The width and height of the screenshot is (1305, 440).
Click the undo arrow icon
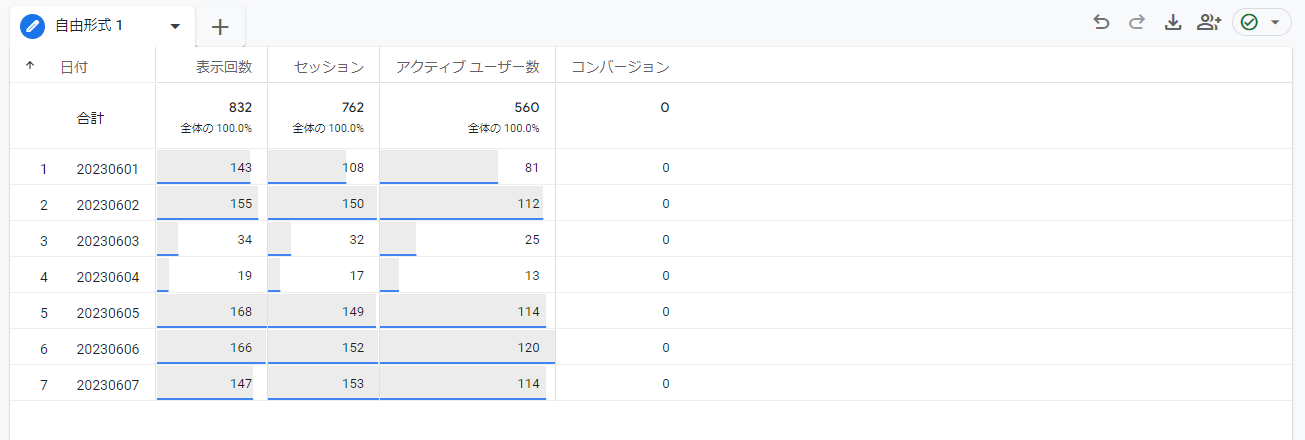coord(1101,23)
